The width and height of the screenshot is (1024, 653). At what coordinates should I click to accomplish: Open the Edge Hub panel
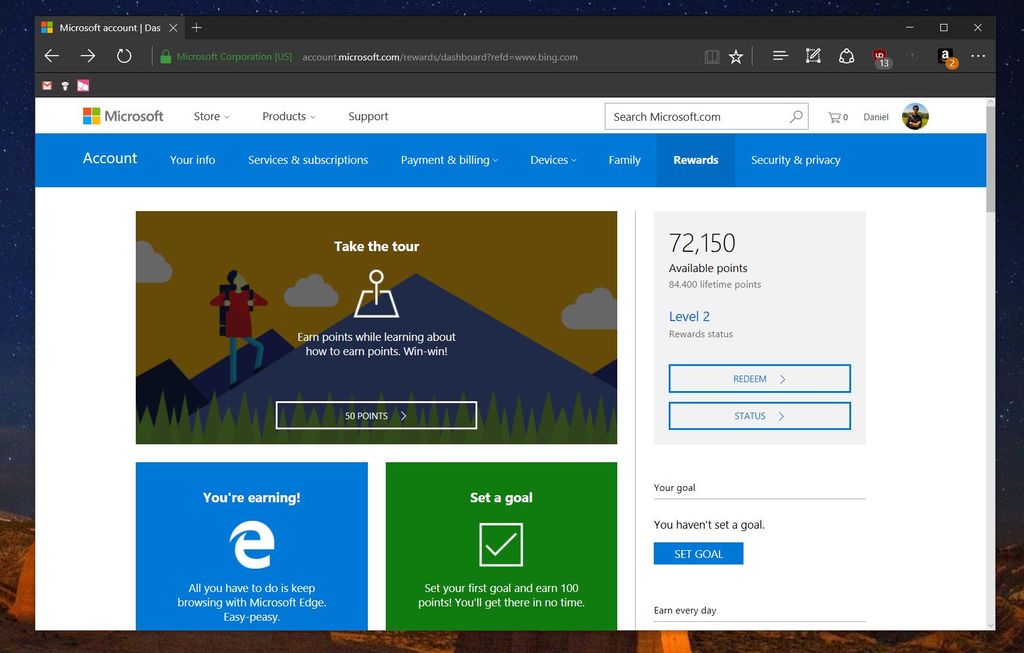779,57
